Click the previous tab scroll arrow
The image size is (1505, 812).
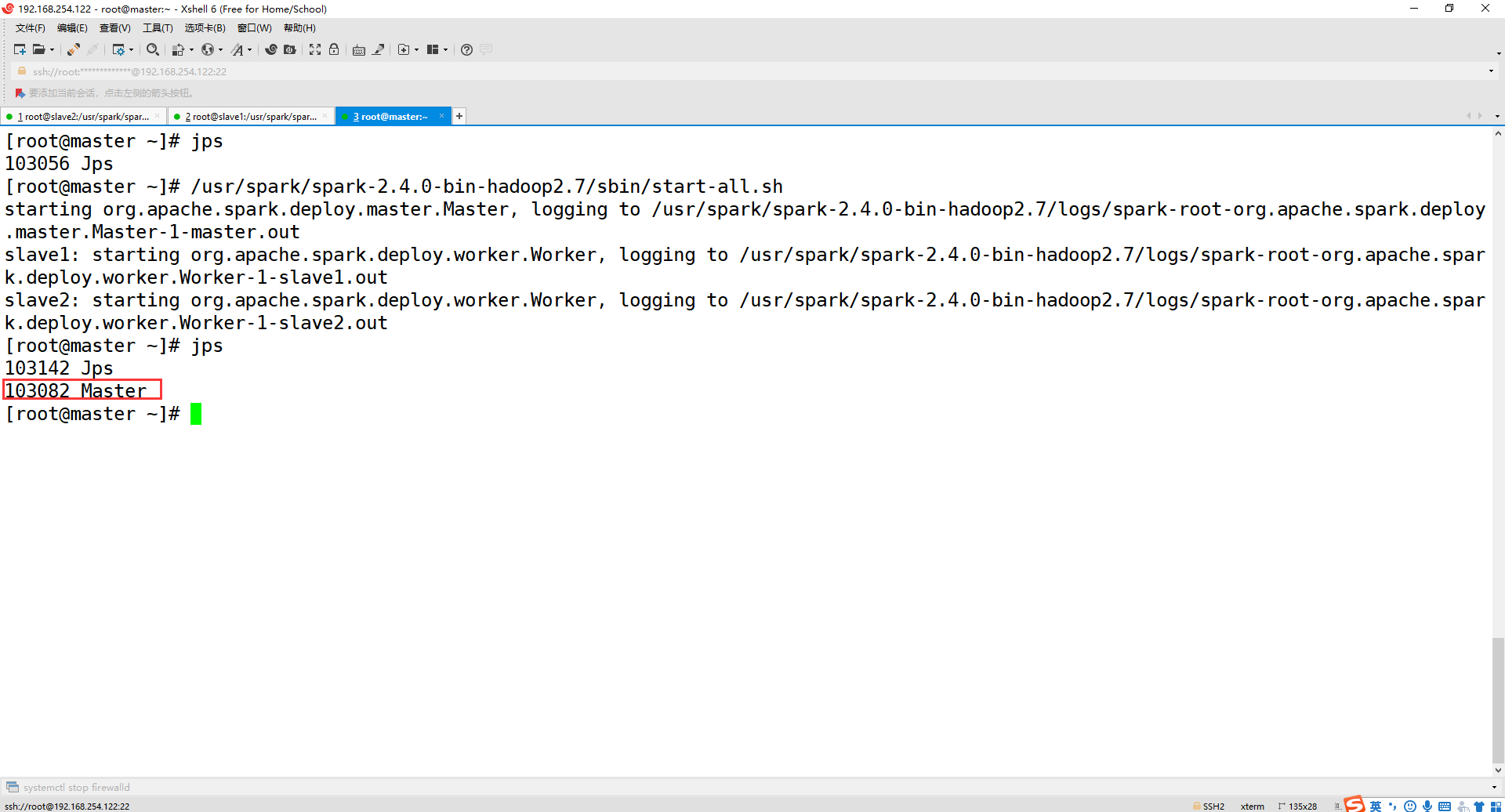coord(1468,116)
